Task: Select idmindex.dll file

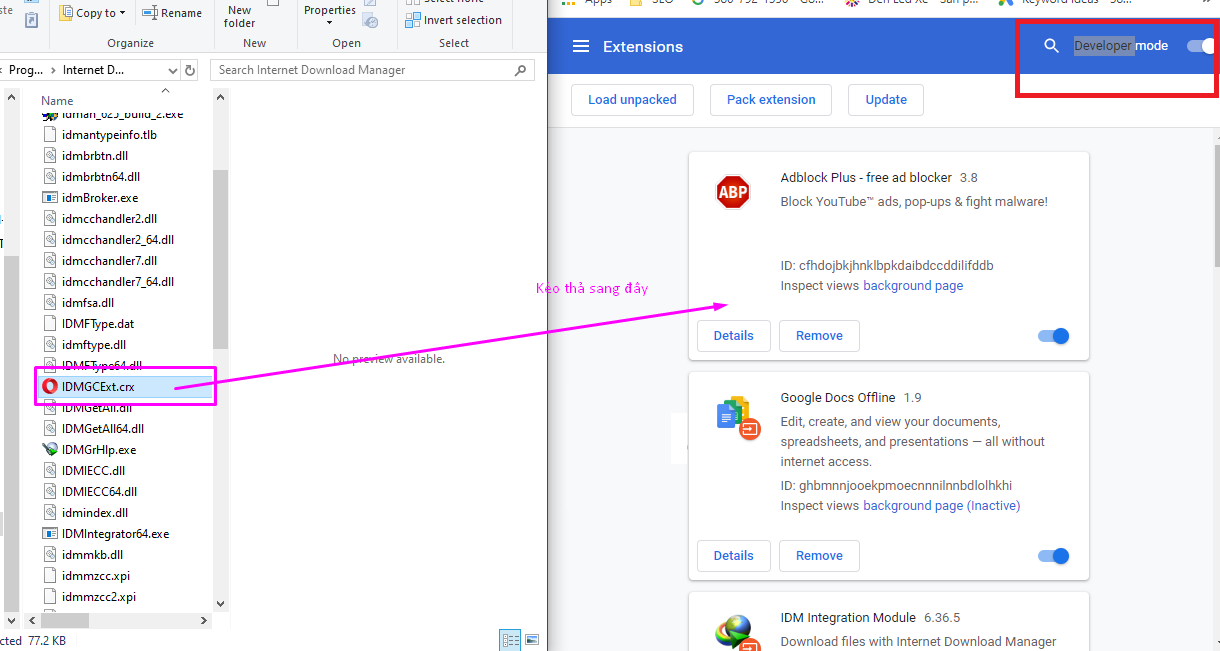Action: tap(95, 513)
